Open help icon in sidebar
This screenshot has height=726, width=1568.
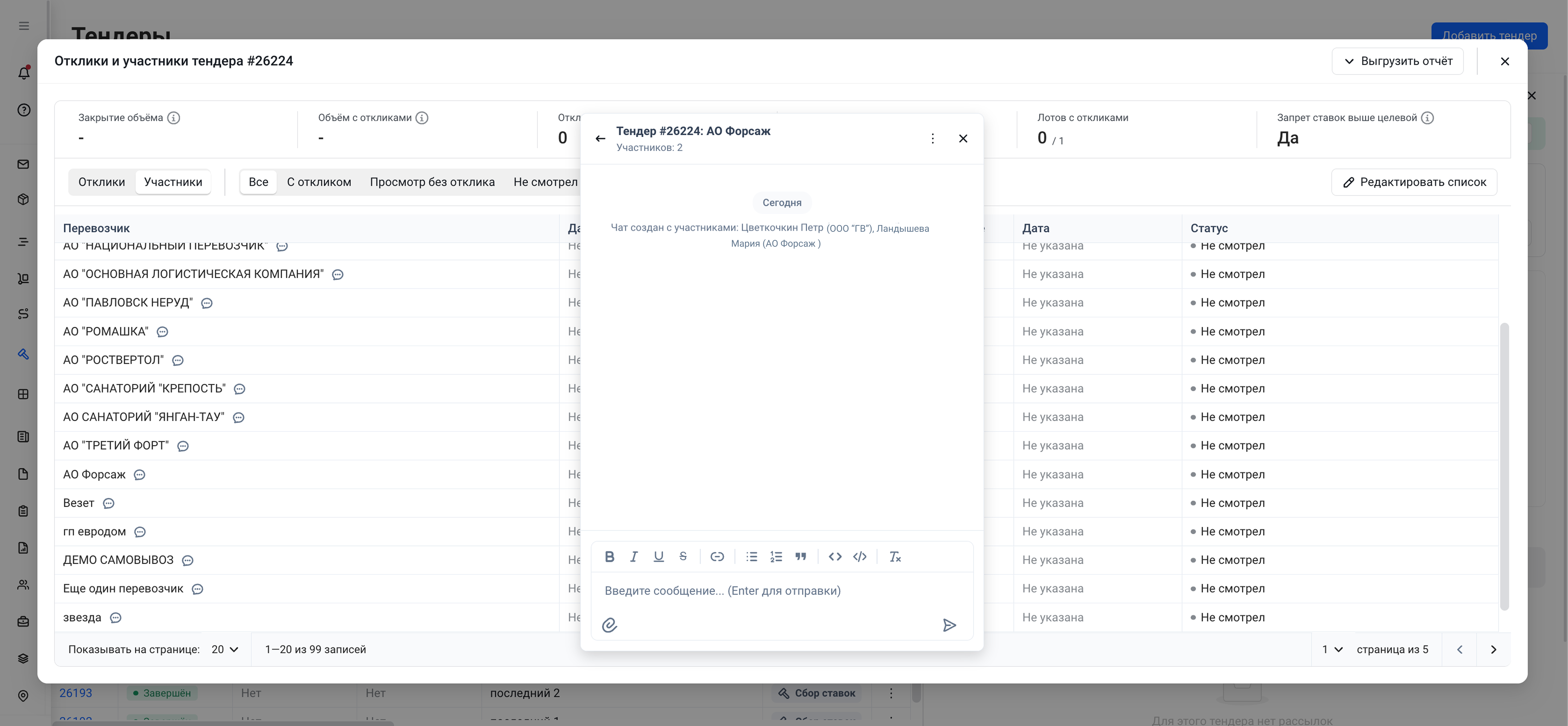(24, 110)
